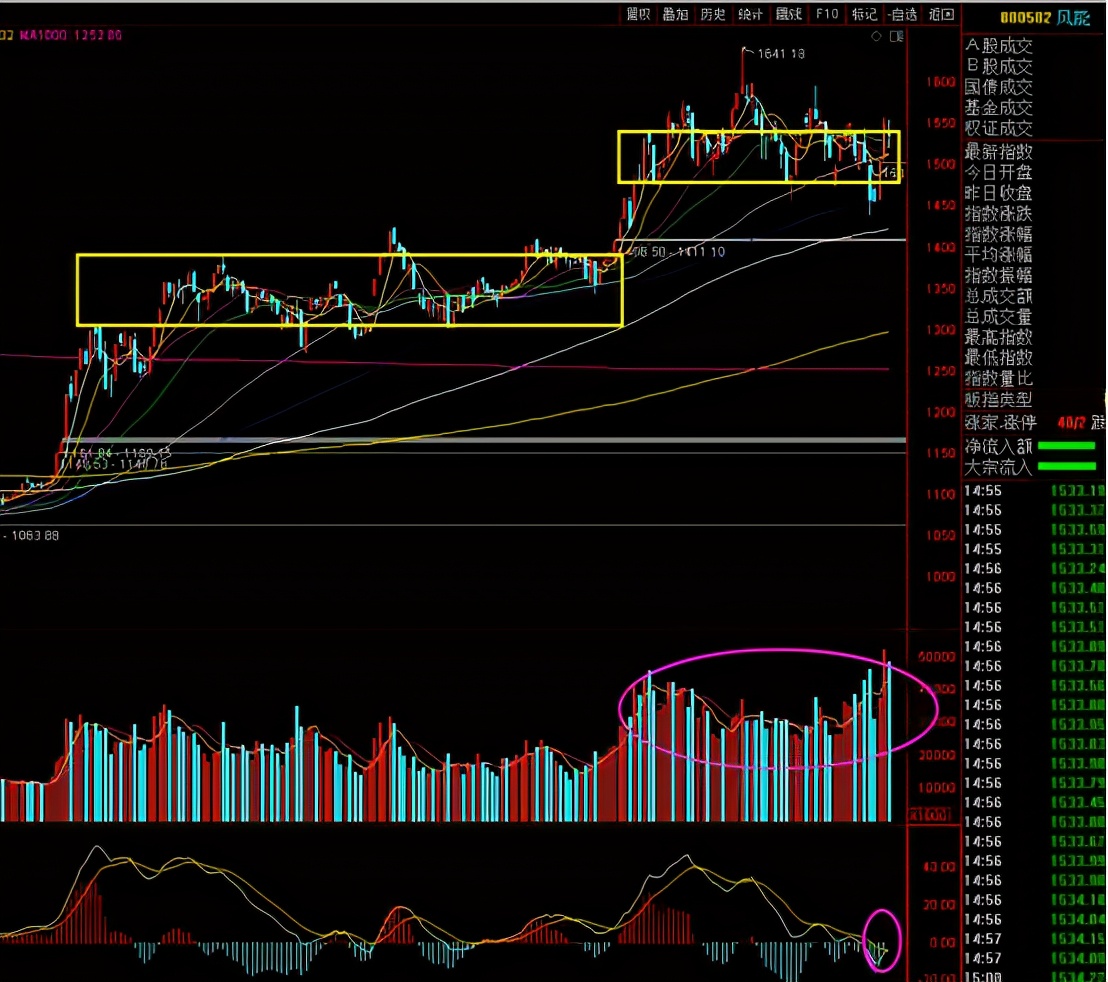Click the 60000 volume axis label
This screenshot has height=982, width=1108.
point(937,656)
